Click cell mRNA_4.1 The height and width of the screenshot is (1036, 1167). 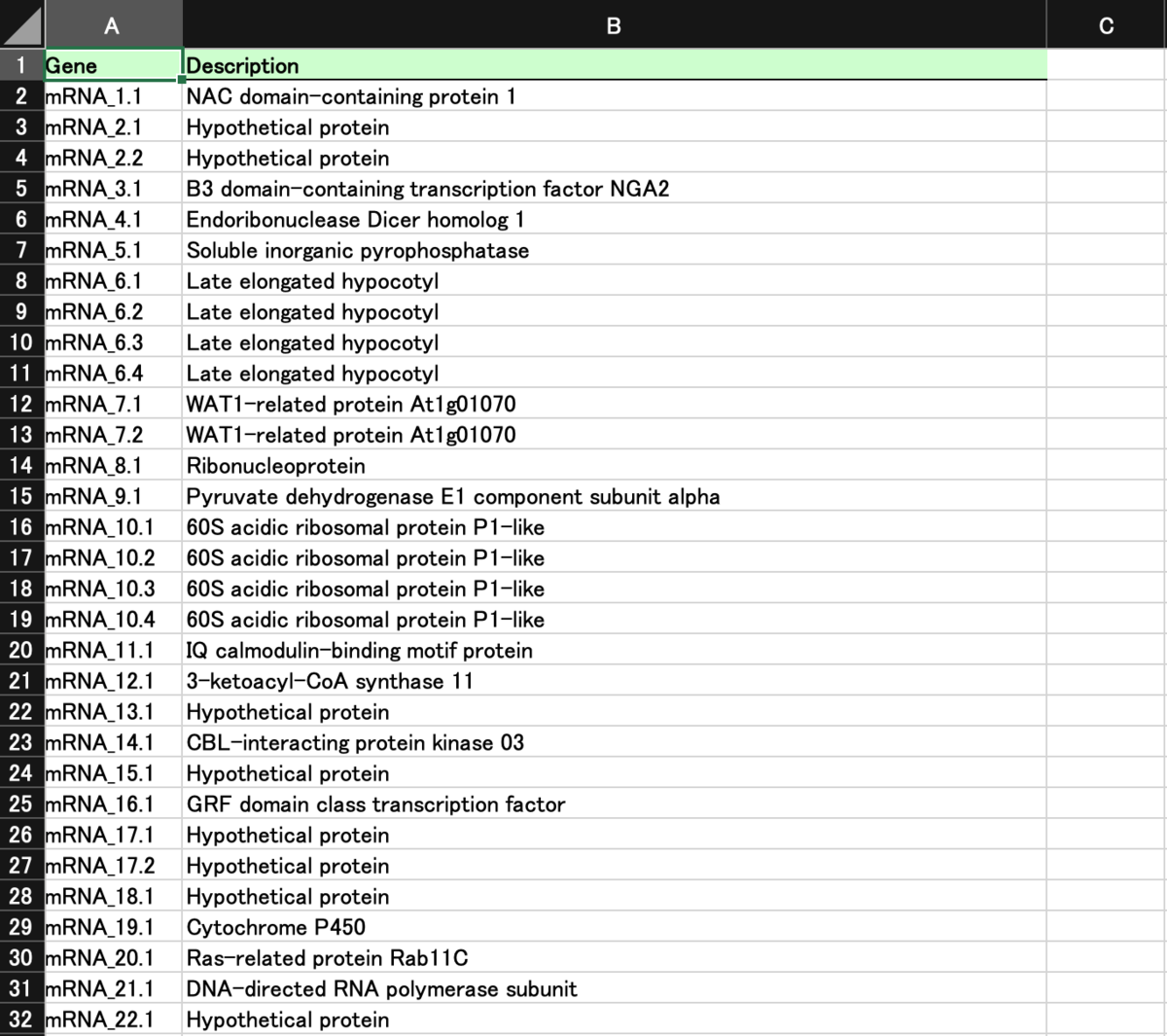(x=113, y=220)
